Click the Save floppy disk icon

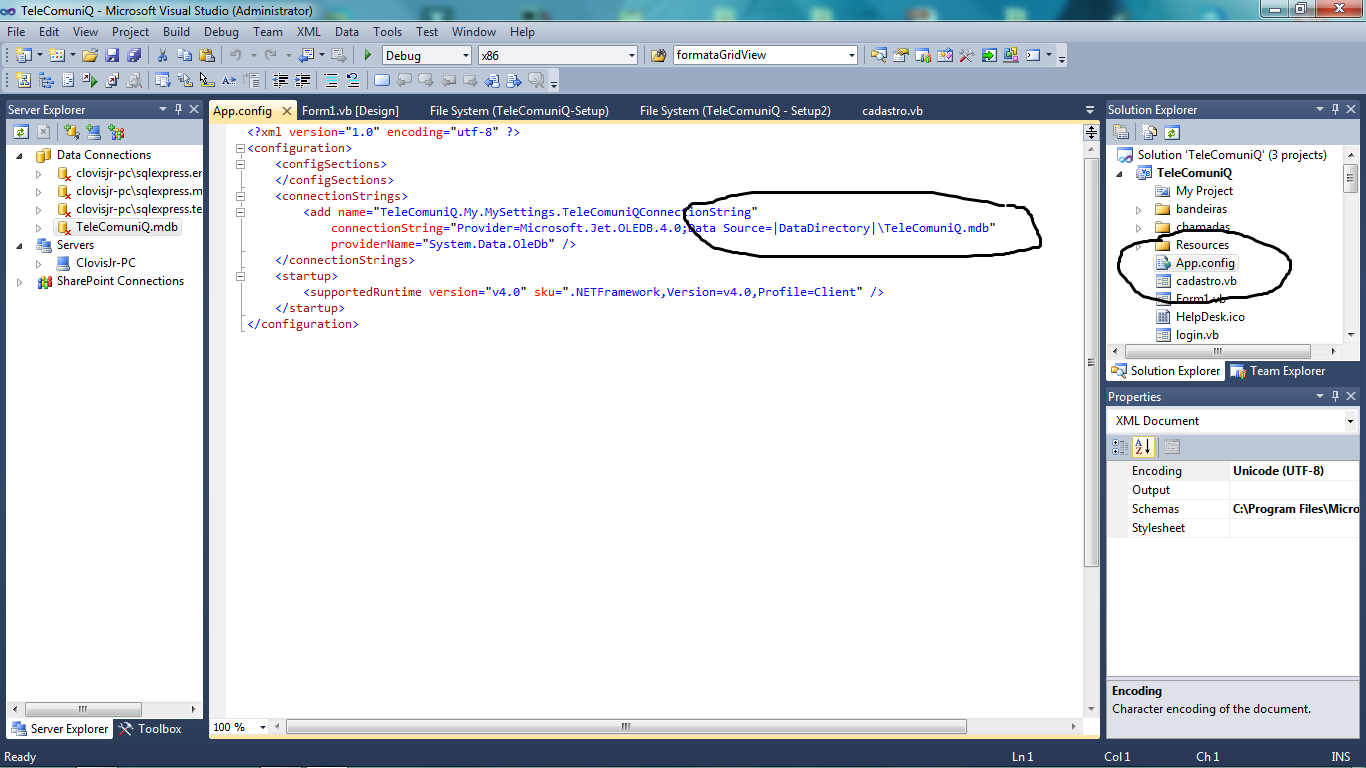(x=112, y=55)
